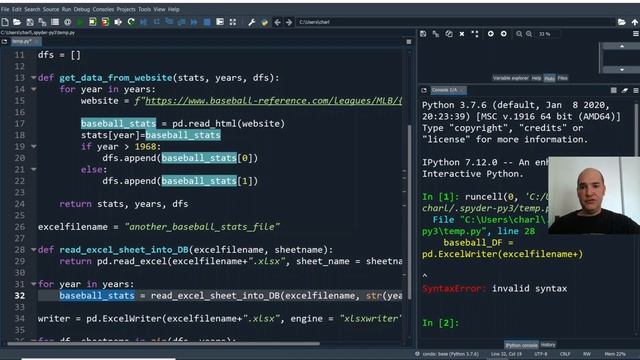Click the debug continue execution icon
The image size is (640, 360).
194,22
